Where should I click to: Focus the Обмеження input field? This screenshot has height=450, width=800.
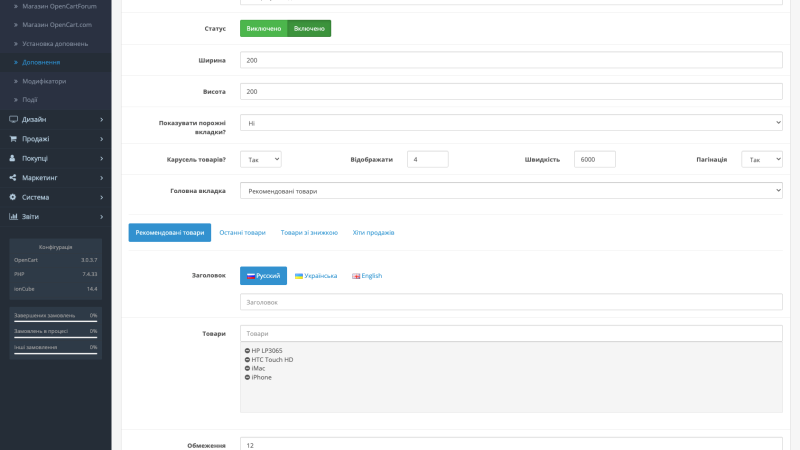pos(511,445)
